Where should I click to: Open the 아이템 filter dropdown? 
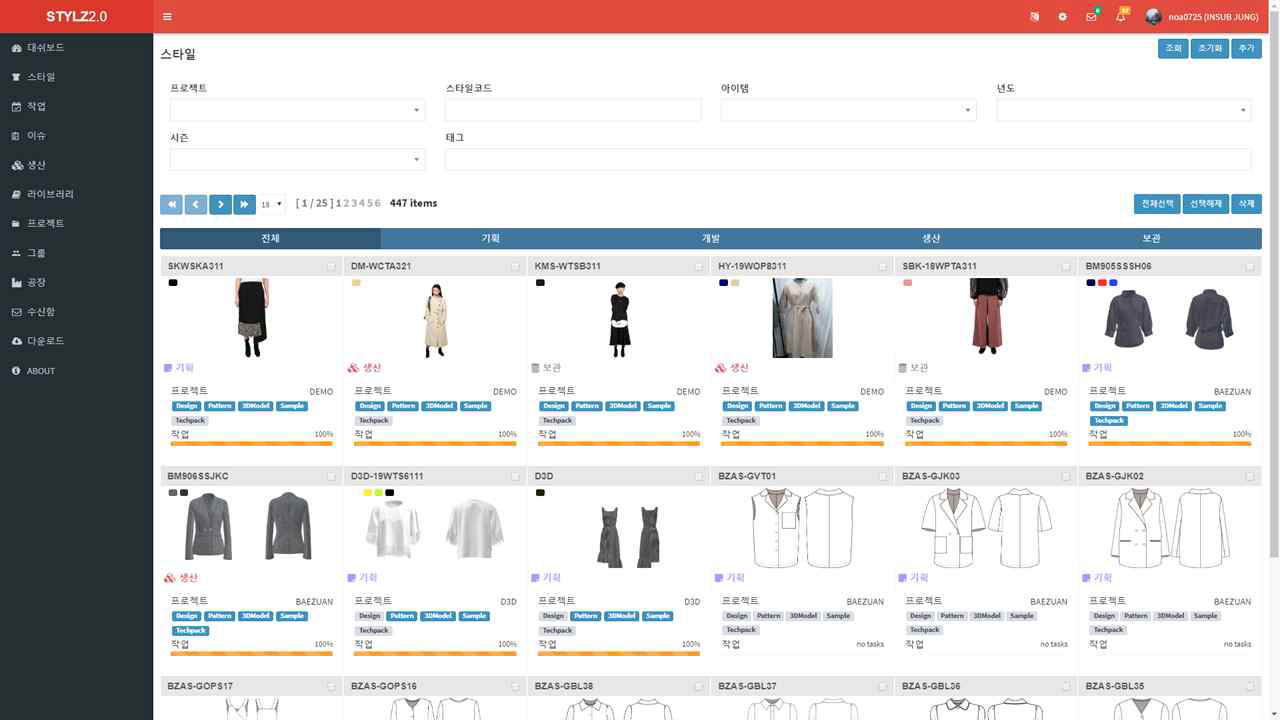(x=848, y=110)
